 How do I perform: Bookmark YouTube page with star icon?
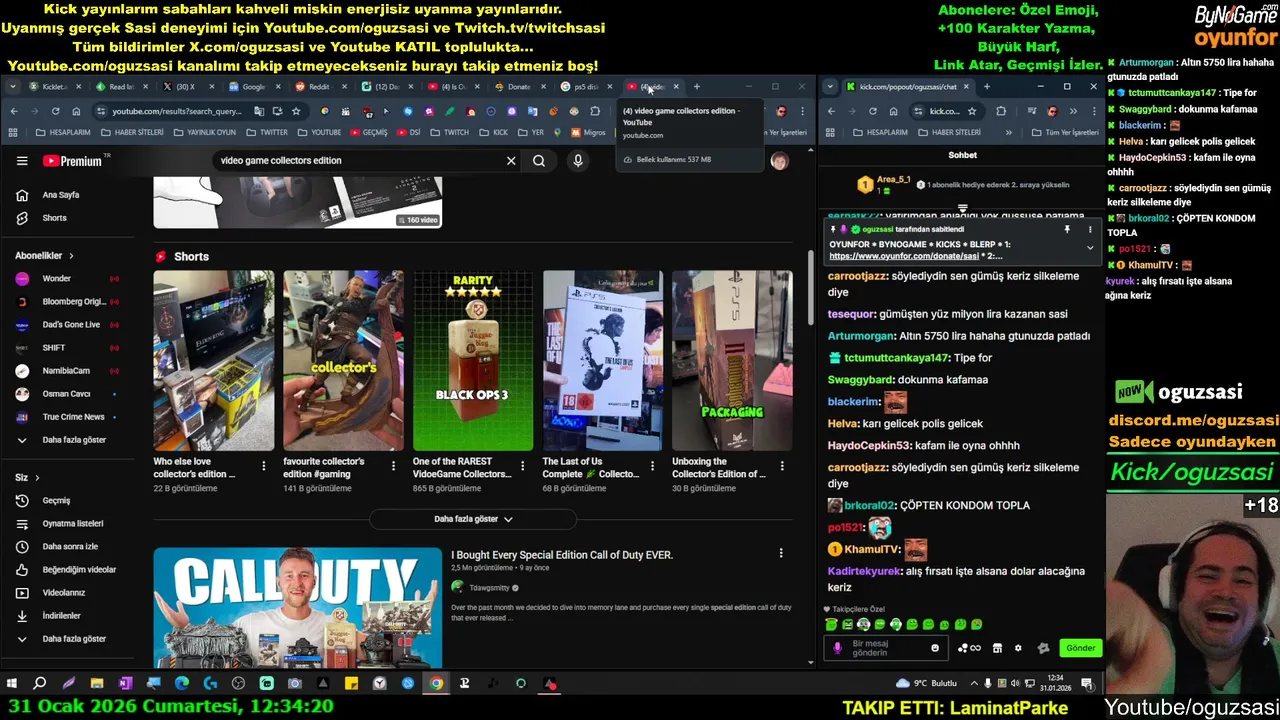coord(296,111)
